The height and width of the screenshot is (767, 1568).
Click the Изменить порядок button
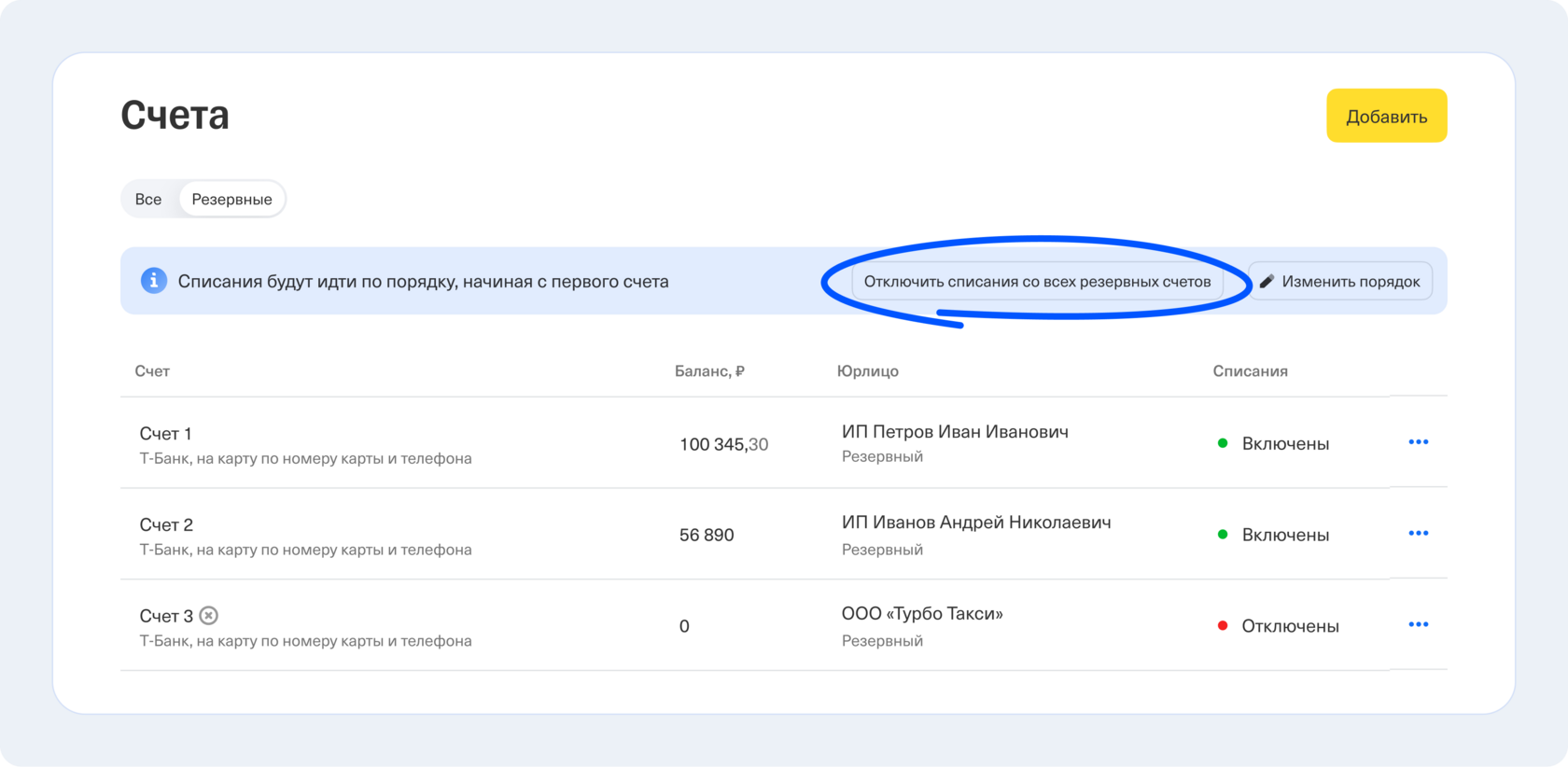point(1340,282)
